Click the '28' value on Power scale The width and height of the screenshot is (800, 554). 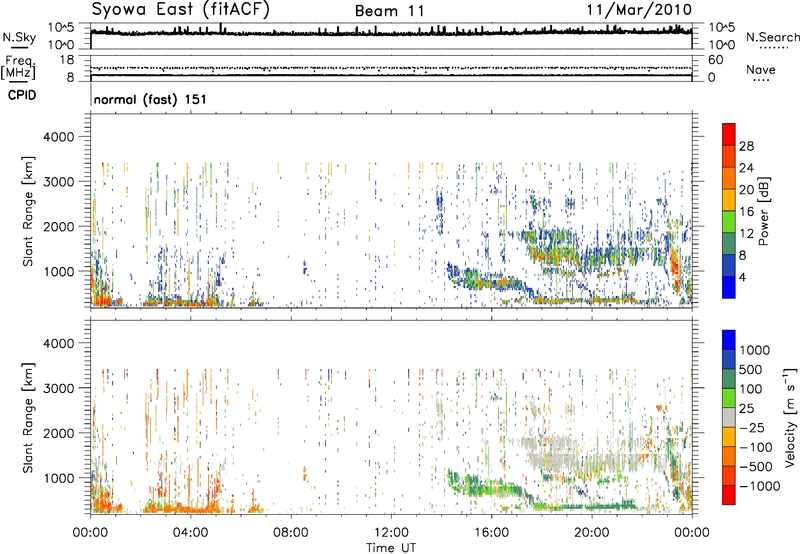(746, 146)
